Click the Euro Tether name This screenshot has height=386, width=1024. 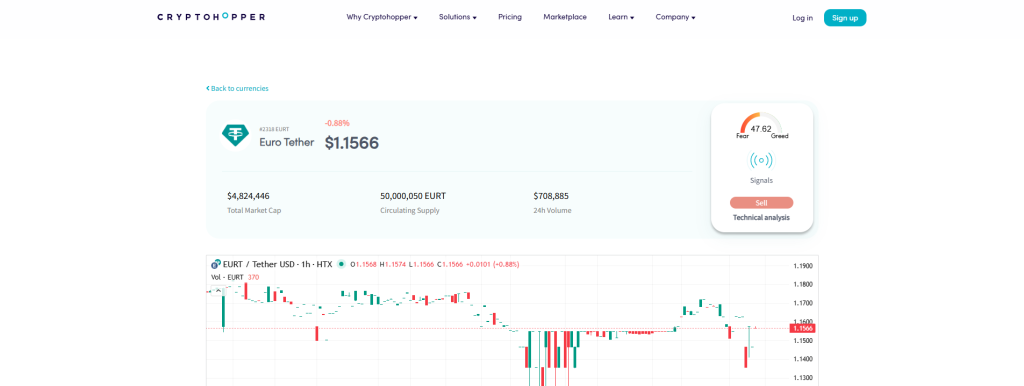(x=287, y=142)
